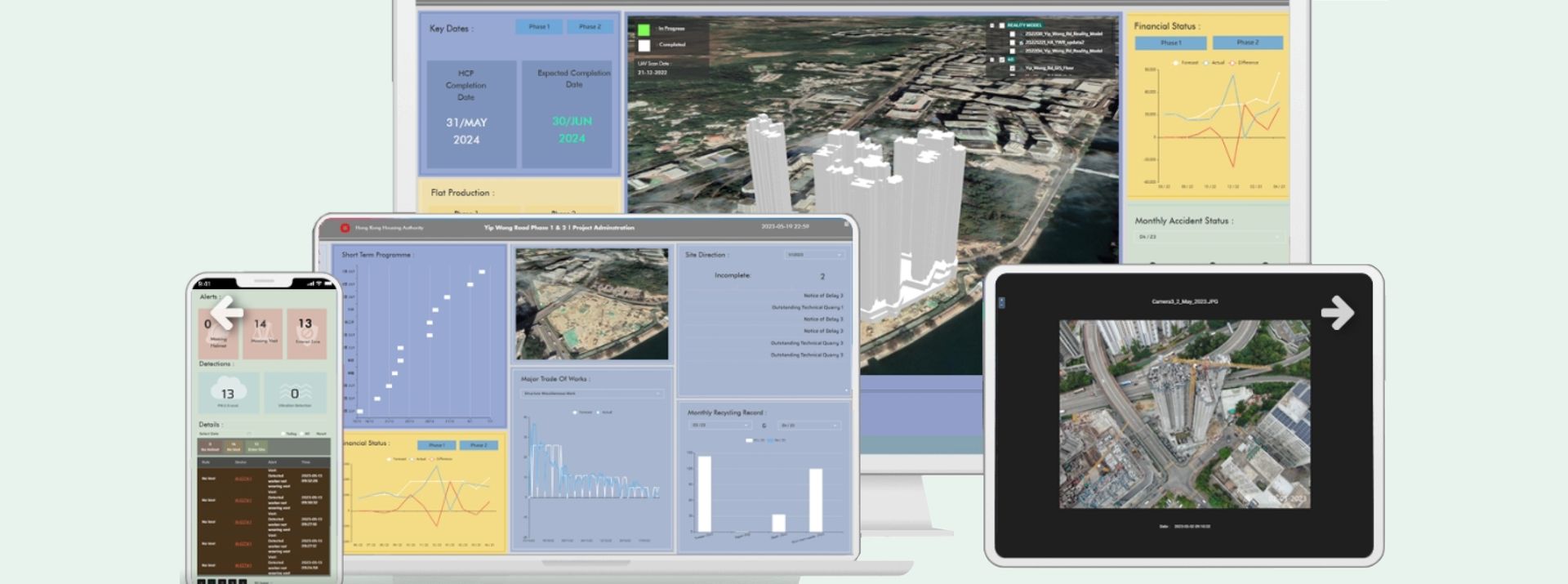Image resolution: width=1568 pixels, height=584 pixels.
Task: Click the Incomplete count in Site Direction
Action: click(x=822, y=277)
